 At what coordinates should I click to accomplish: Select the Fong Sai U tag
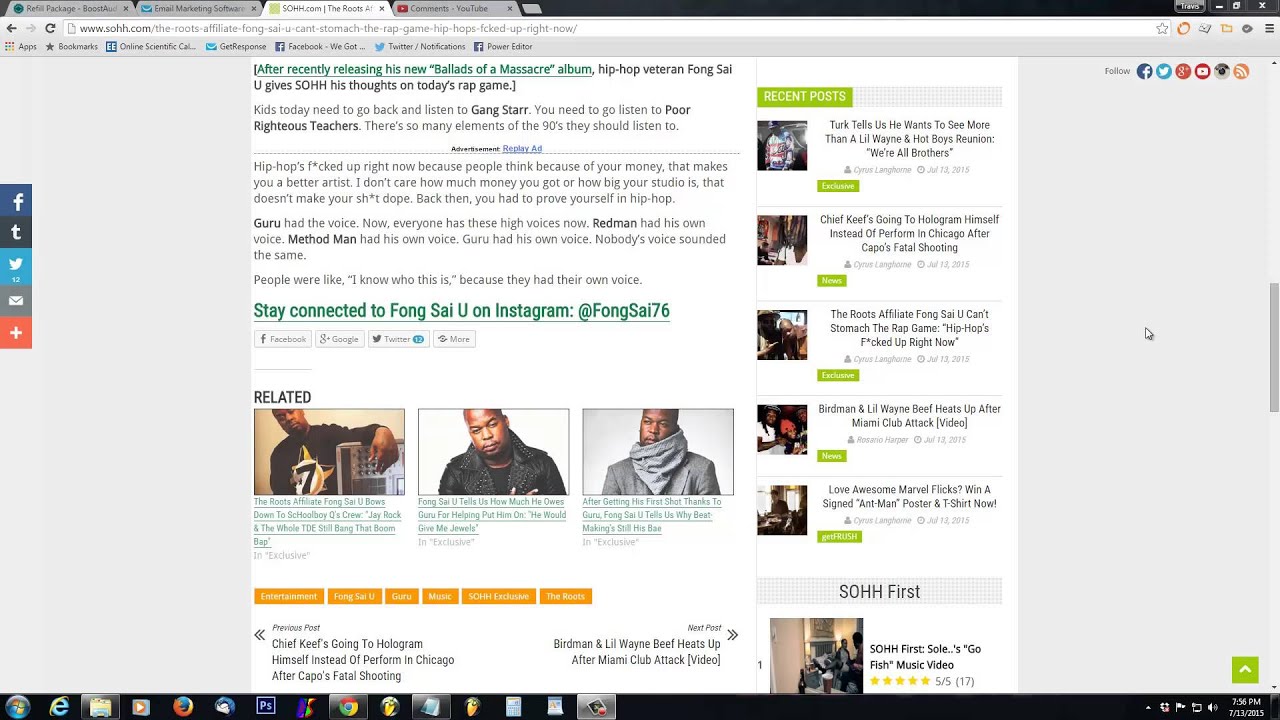pyautogui.click(x=354, y=596)
